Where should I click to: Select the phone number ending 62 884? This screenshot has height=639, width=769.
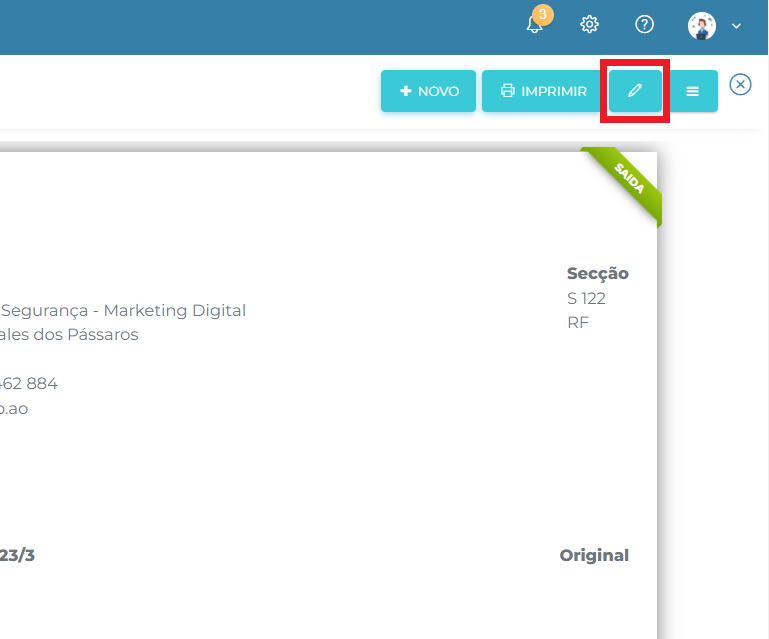[x=28, y=383]
